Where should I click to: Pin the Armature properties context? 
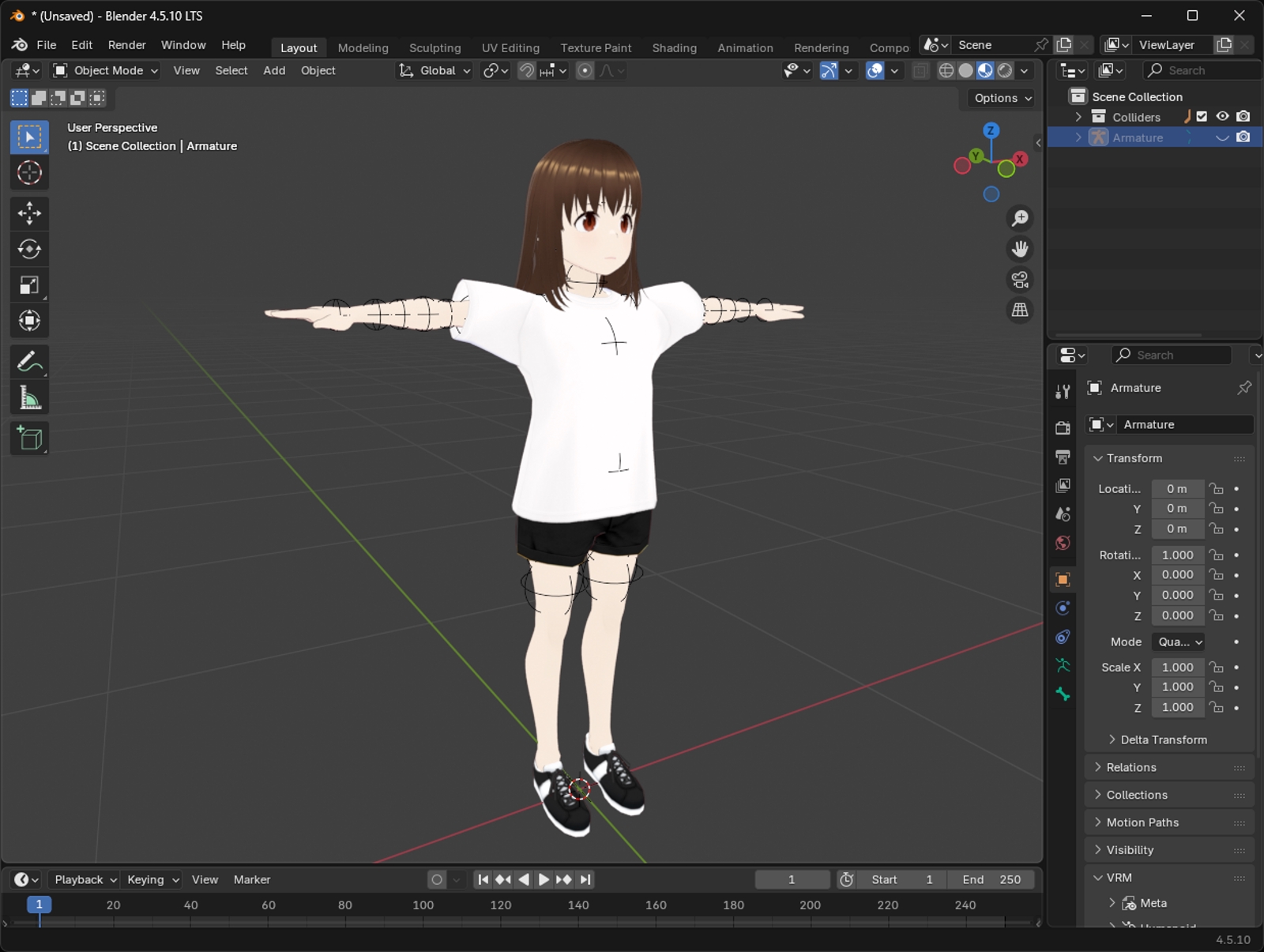[x=1243, y=388]
